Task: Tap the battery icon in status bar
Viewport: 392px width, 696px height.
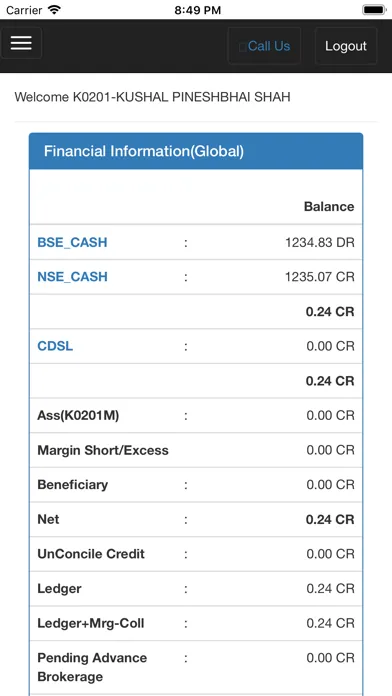Action: pos(374,10)
